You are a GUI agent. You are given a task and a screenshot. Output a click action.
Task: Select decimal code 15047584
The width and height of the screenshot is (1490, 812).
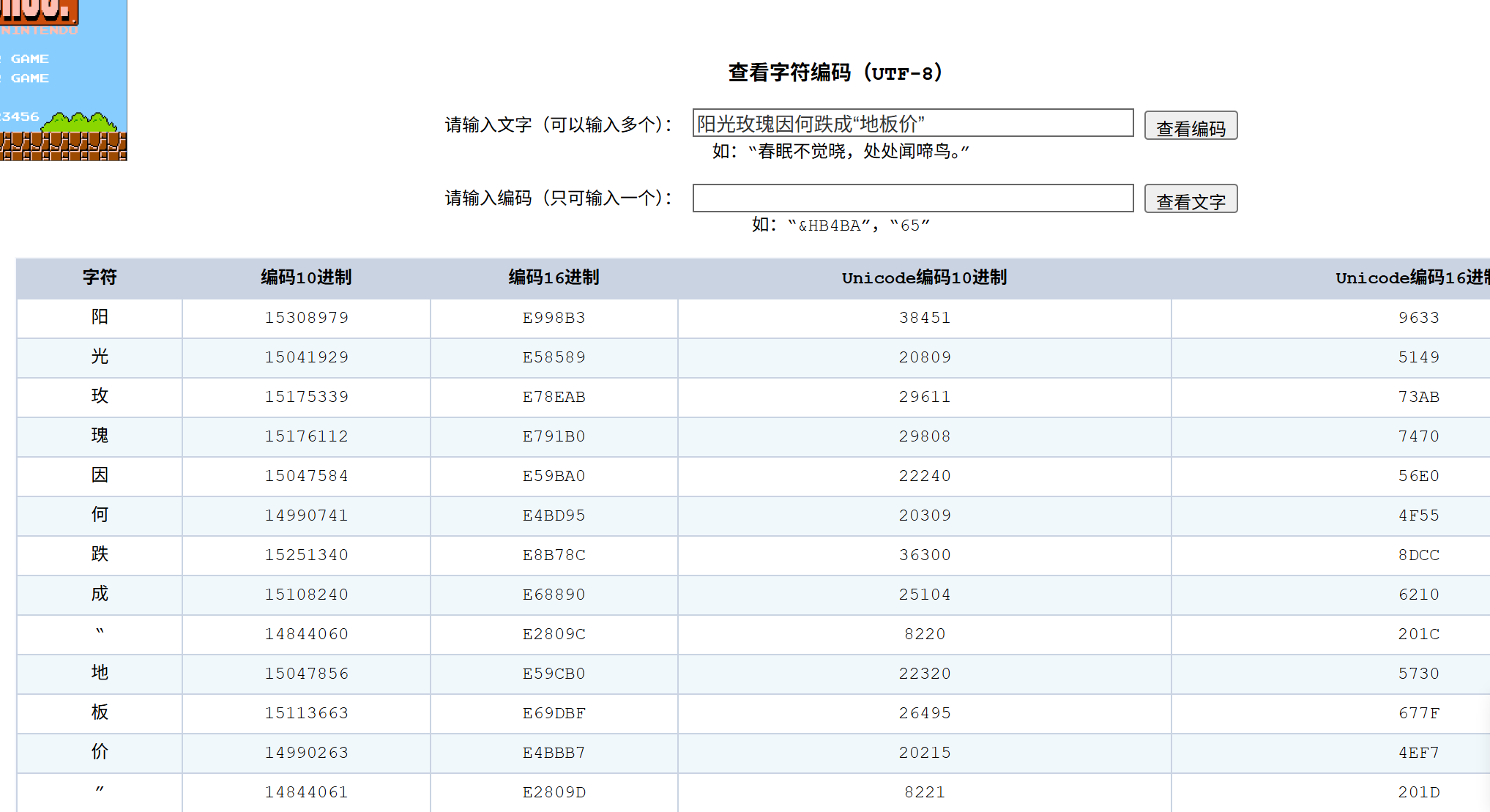coord(306,476)
